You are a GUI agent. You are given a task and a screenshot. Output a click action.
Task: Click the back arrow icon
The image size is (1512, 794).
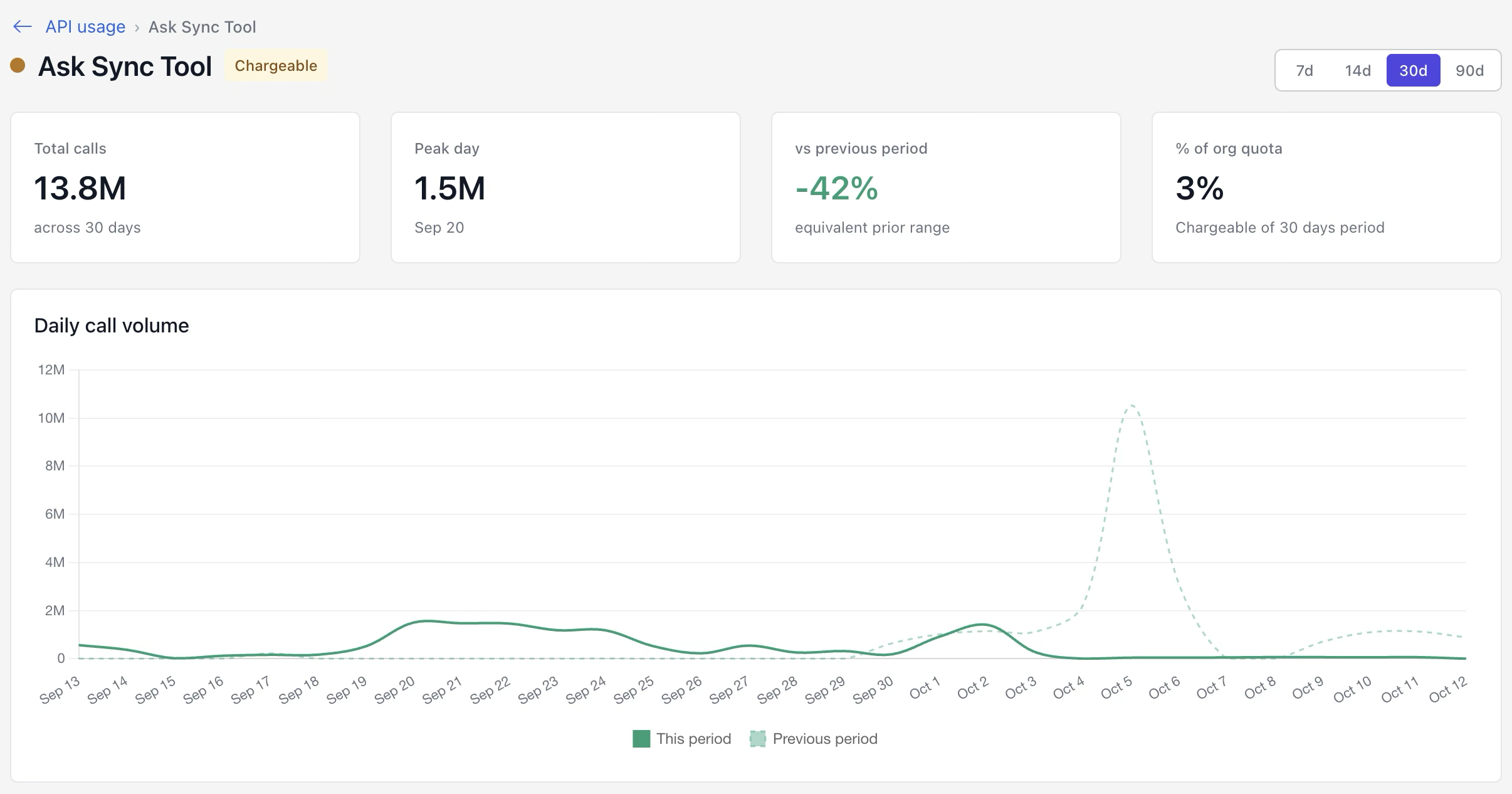tap(23, 26)
